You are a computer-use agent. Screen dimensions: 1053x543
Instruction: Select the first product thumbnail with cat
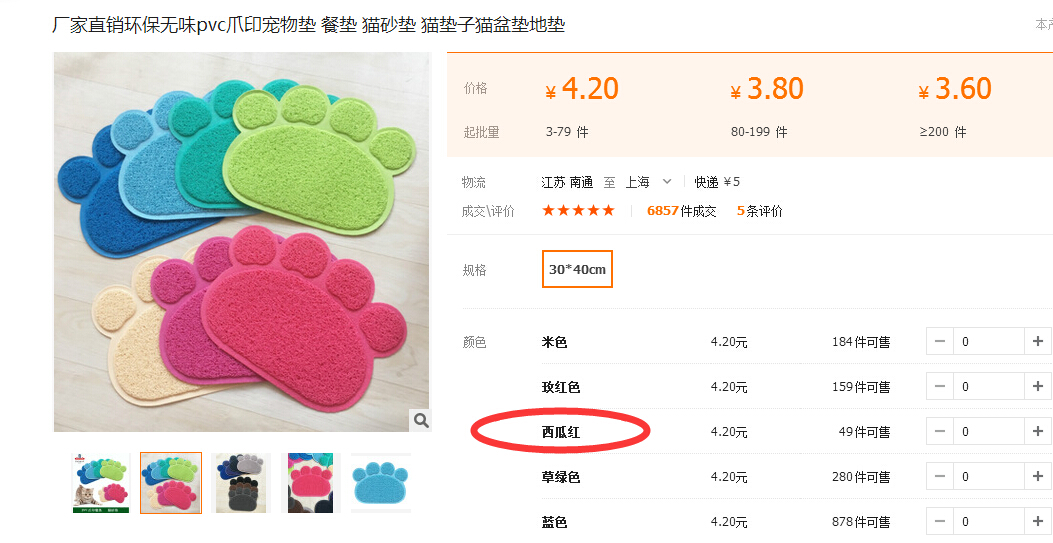pyautogui.click(x=101, y=483)
